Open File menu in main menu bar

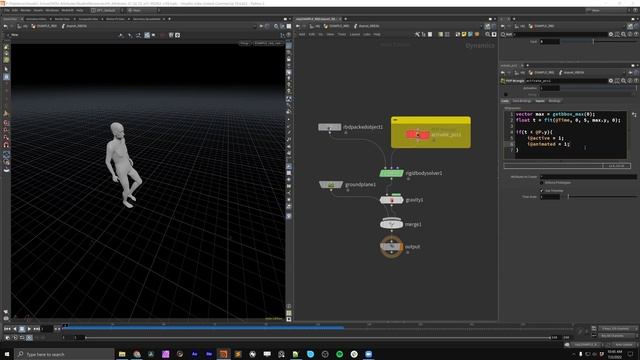tap(7, 10)
